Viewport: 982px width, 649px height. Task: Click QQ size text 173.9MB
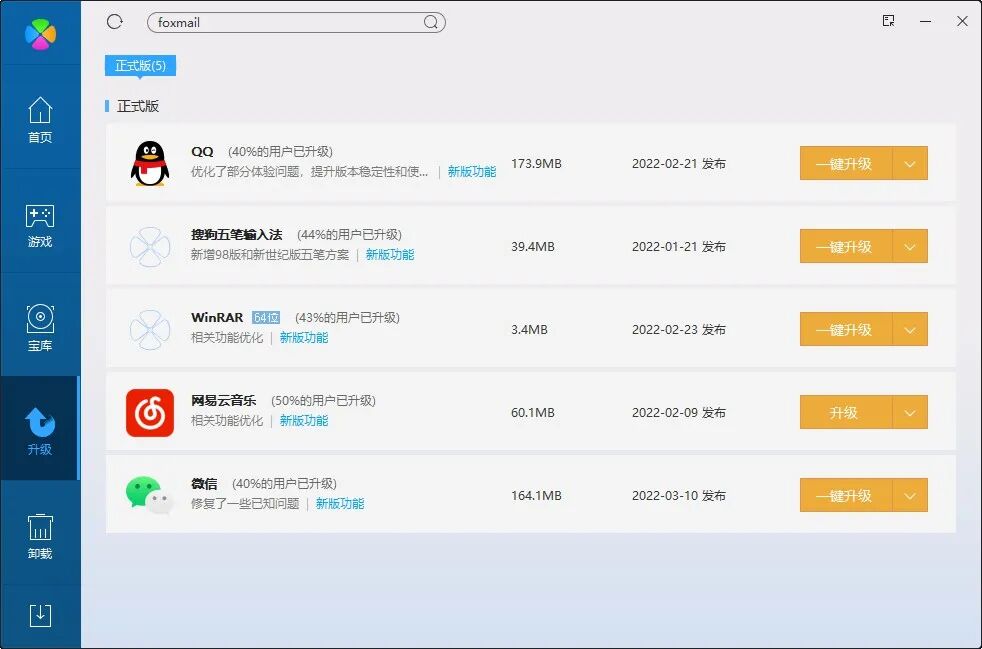click(536, 164)
